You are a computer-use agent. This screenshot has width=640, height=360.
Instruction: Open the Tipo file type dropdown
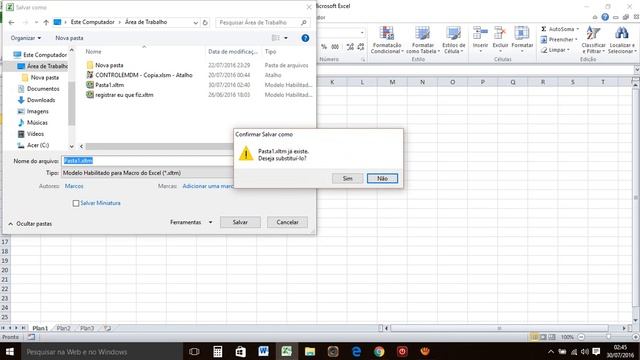click(x=147, y=173)
